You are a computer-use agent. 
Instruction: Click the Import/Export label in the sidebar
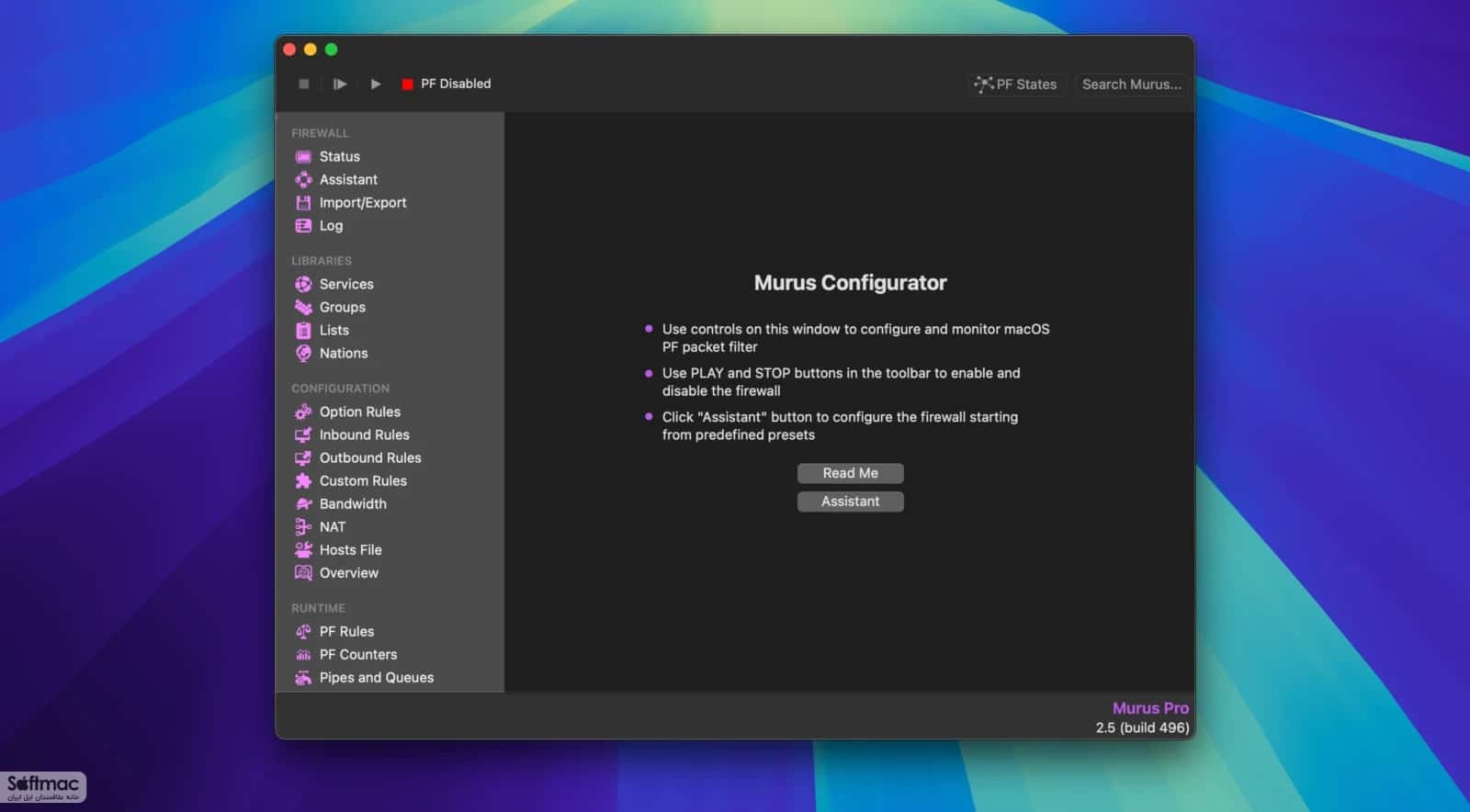[x=363, y=203]
